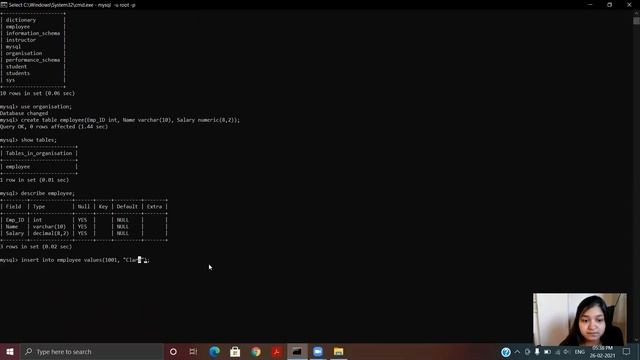Open network settings tray icon

coord(557,352)
